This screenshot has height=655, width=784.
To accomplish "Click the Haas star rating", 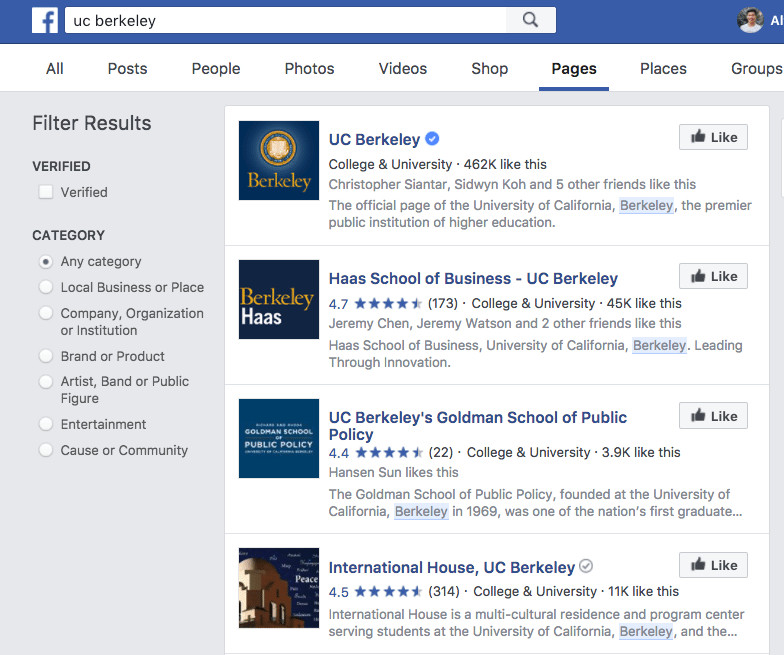I will (388, 304).
